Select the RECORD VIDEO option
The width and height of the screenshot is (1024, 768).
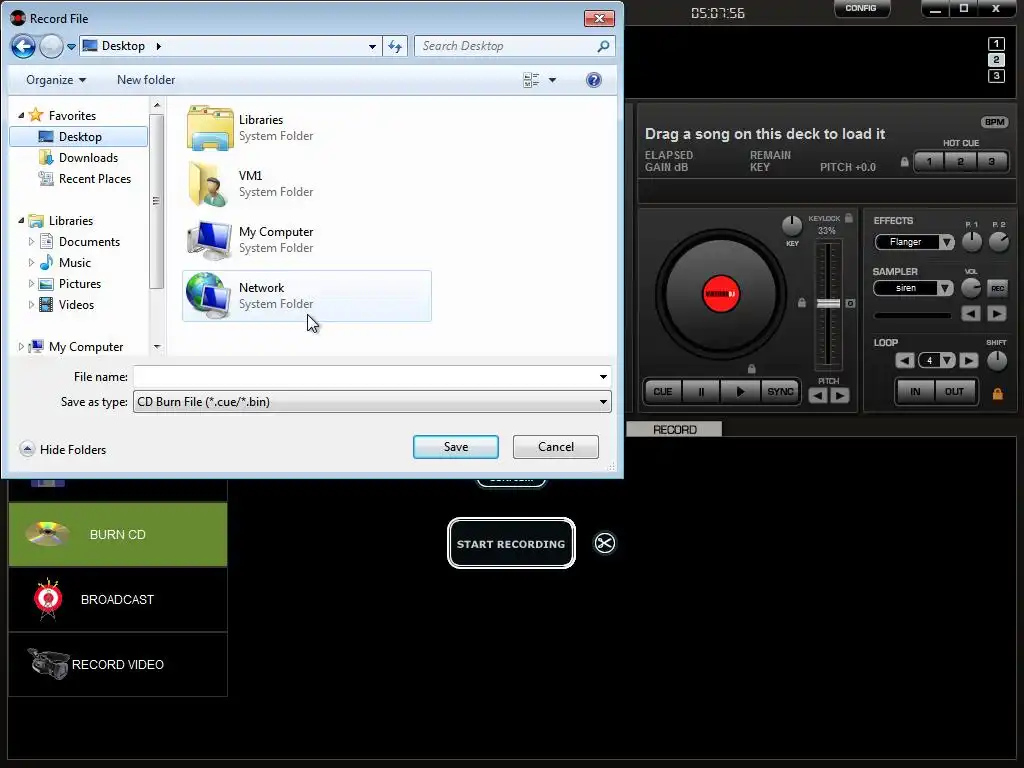118,664
